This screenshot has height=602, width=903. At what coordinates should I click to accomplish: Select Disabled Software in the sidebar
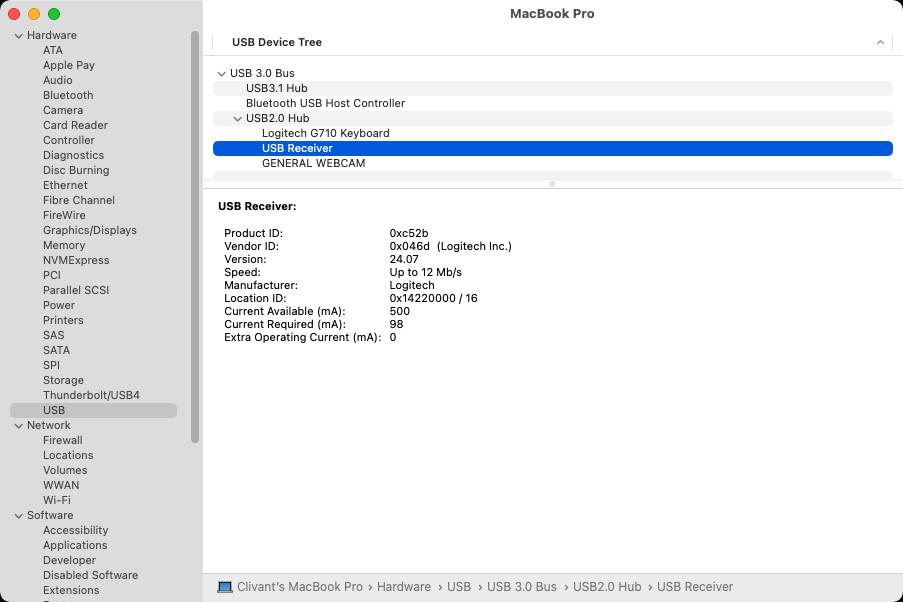click(x=90, y=575)
